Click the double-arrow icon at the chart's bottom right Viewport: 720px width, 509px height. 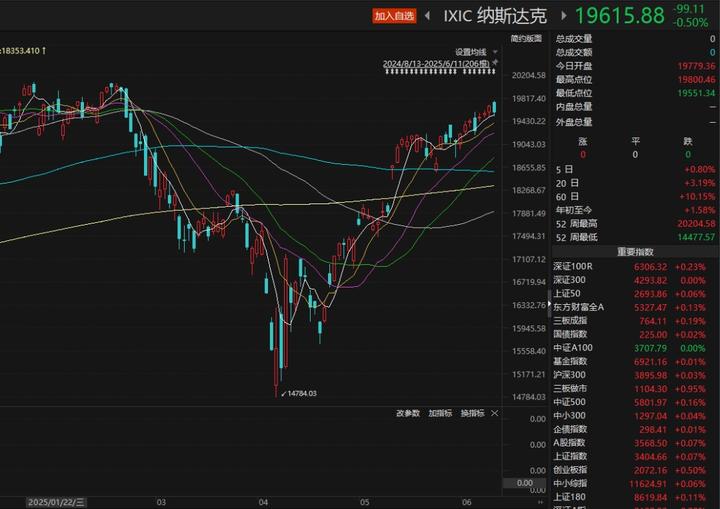[540, 502]
